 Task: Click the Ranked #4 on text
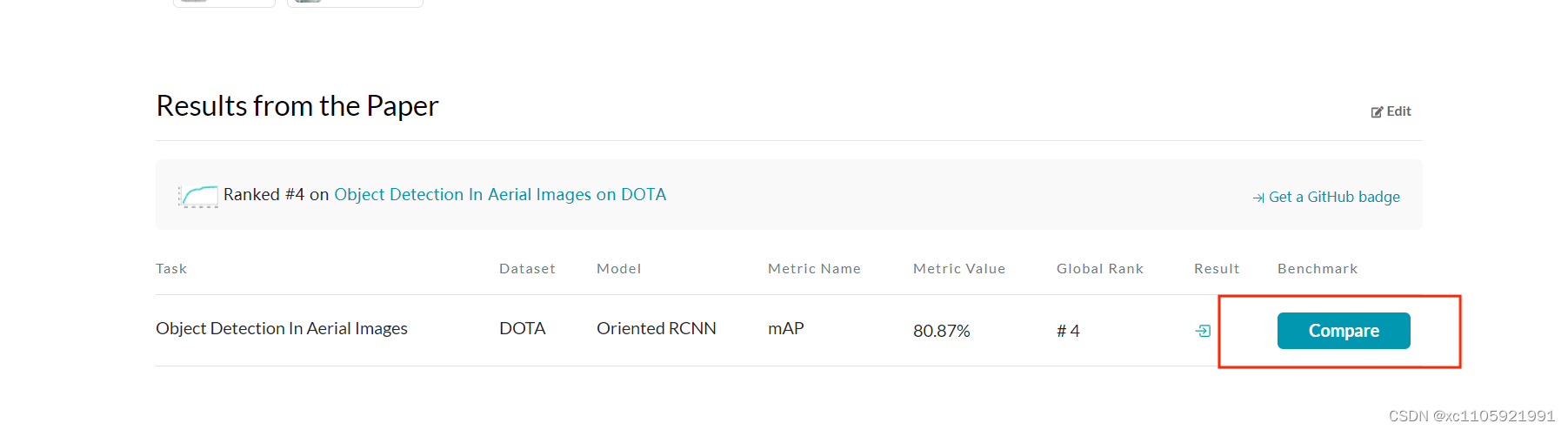click(x=276, y=195)
